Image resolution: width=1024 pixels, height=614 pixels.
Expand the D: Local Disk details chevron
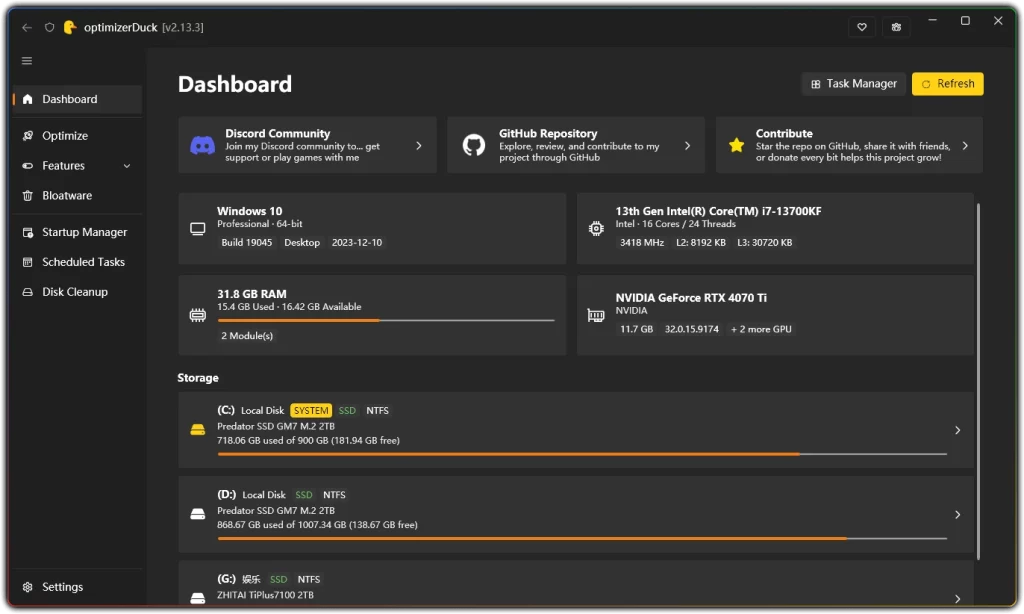point(957,515)
